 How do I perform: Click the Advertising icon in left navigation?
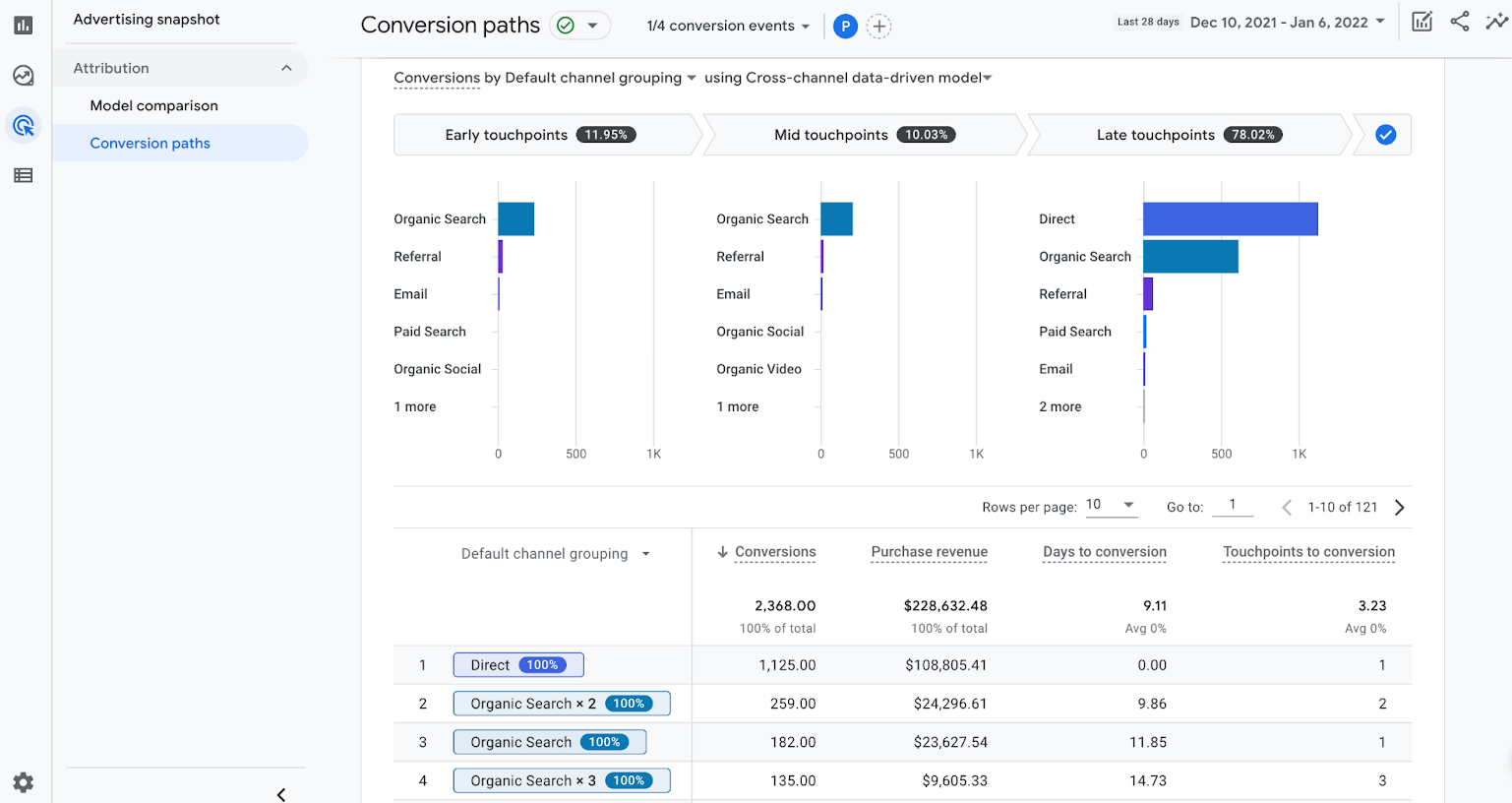[x=24, y=126]
